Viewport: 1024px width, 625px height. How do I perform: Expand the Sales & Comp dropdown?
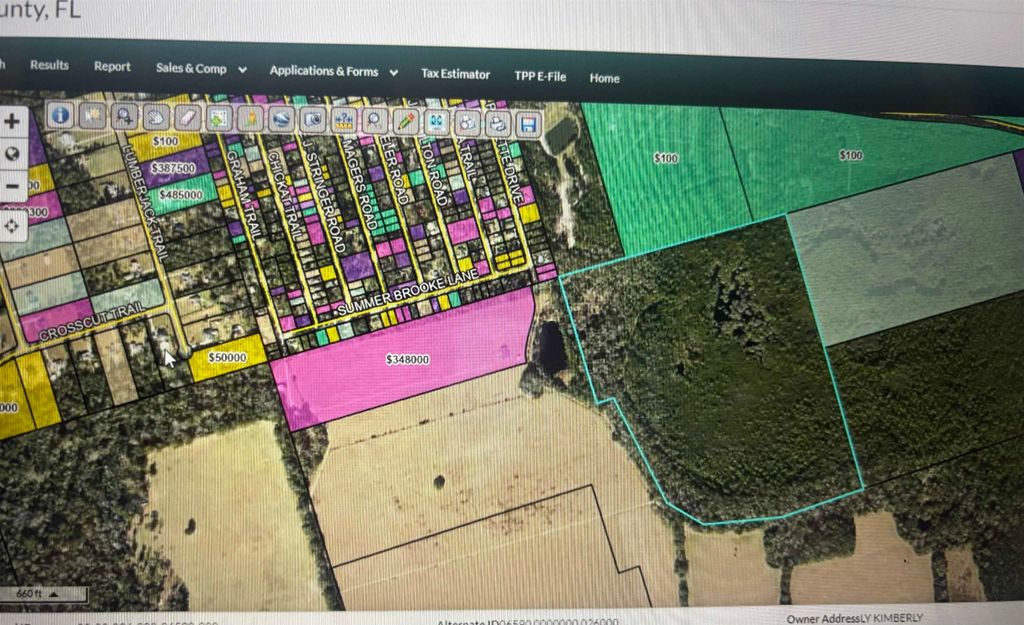click(193, 69)
